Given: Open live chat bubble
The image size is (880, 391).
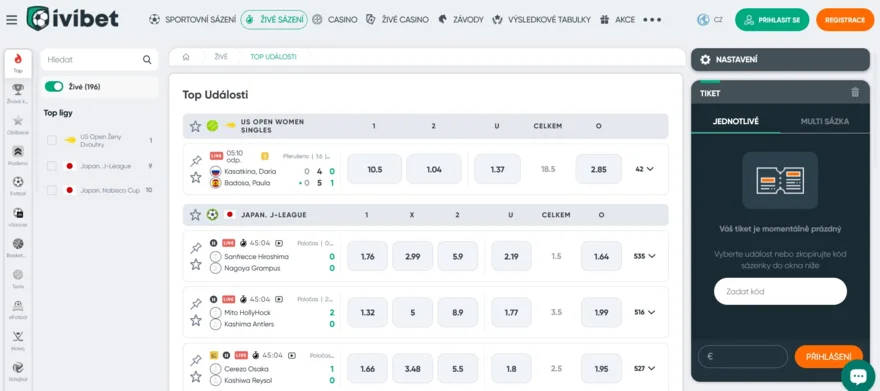Looking at the screenshot, I should pos(858,375).
